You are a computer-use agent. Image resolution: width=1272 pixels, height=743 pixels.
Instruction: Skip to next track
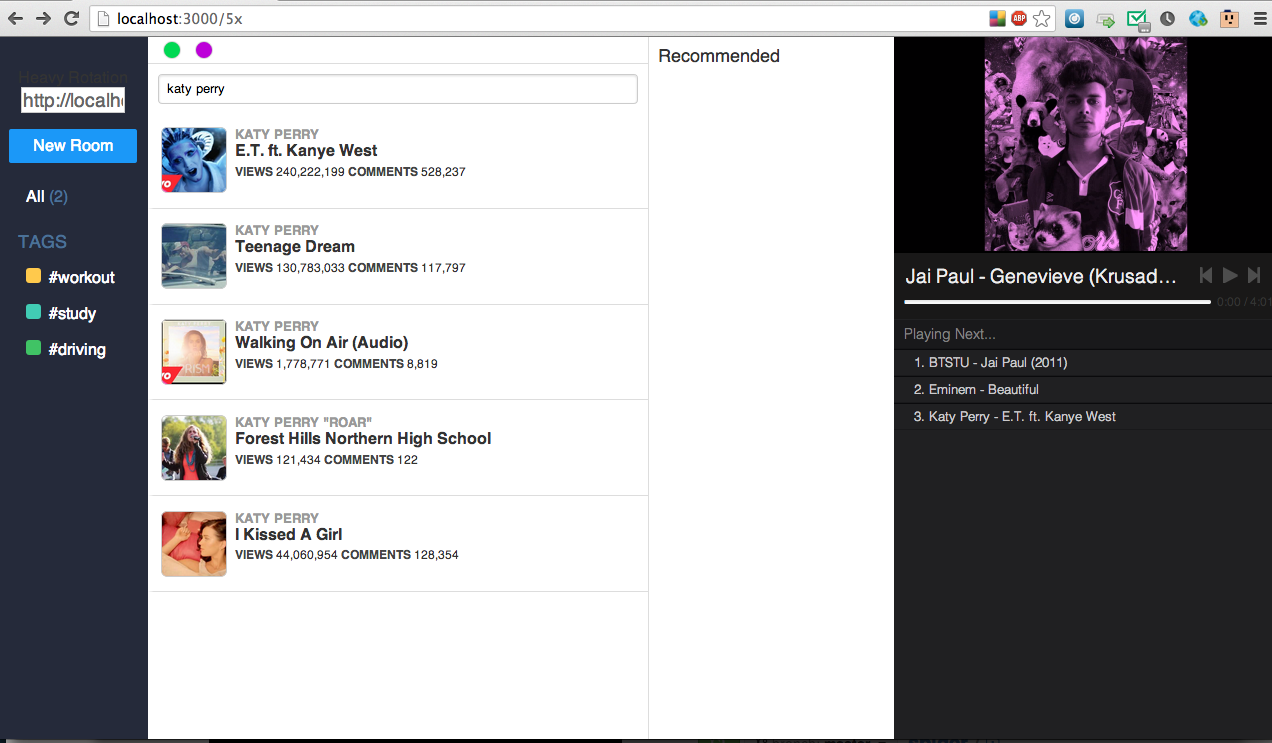point(1254,275)
